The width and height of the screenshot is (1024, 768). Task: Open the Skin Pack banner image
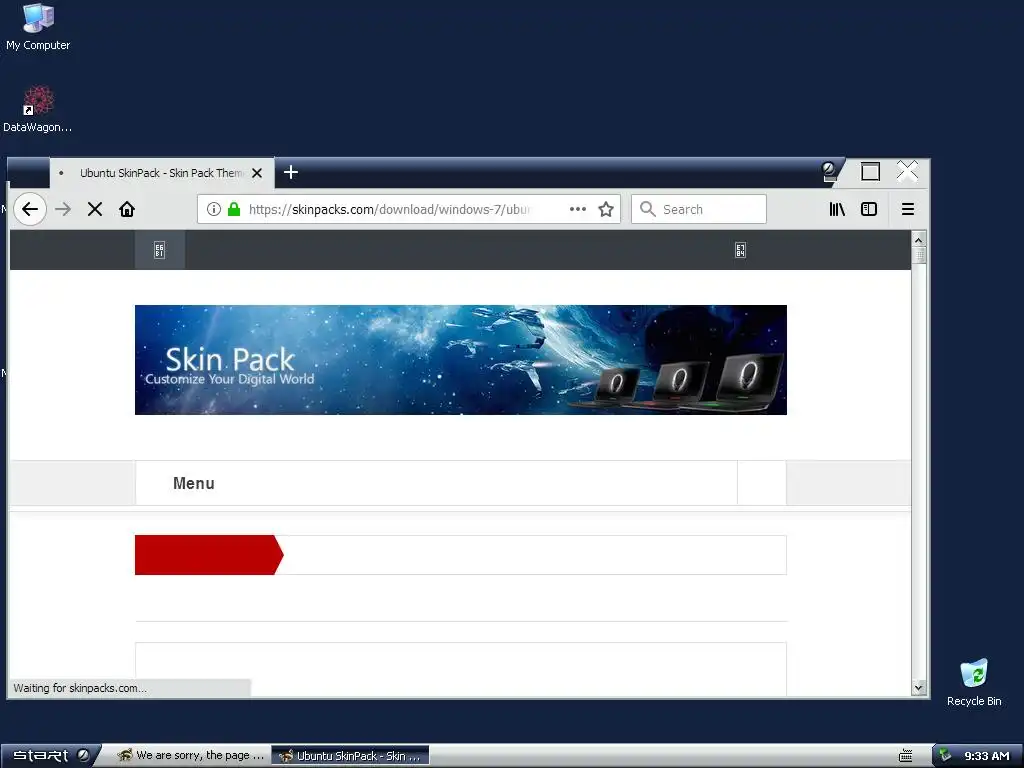point(460,360)
